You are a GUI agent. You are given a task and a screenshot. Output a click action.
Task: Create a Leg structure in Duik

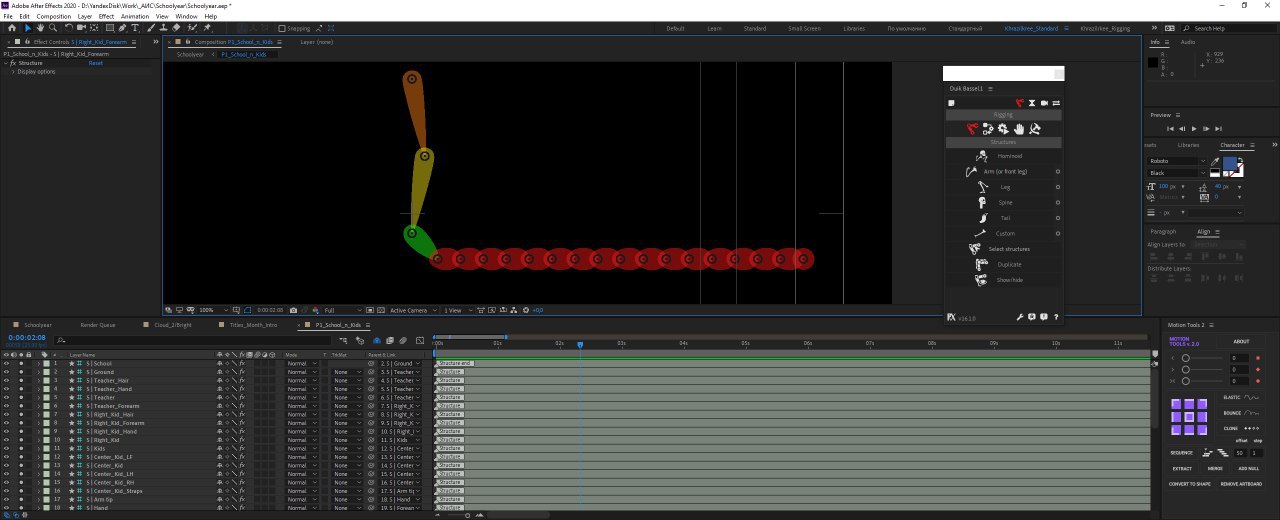[1003, 187]
